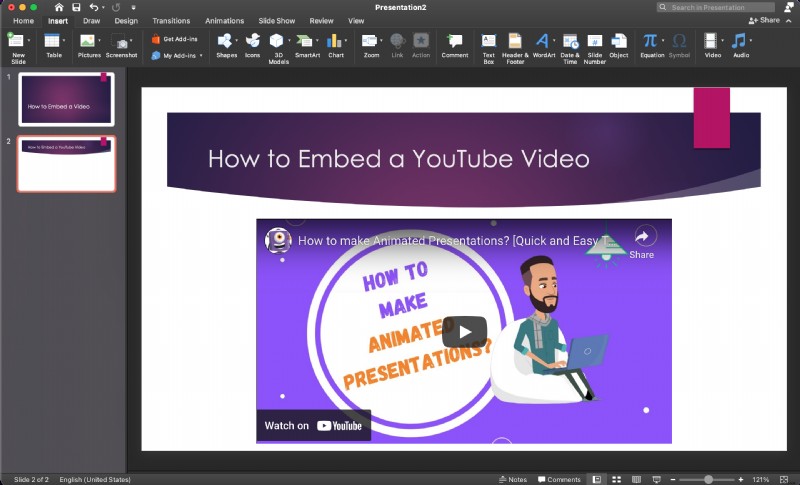The height and width of the screenshot is (485, 800).
Task: Open the Transitions tab
Action: tap(171, 21)
